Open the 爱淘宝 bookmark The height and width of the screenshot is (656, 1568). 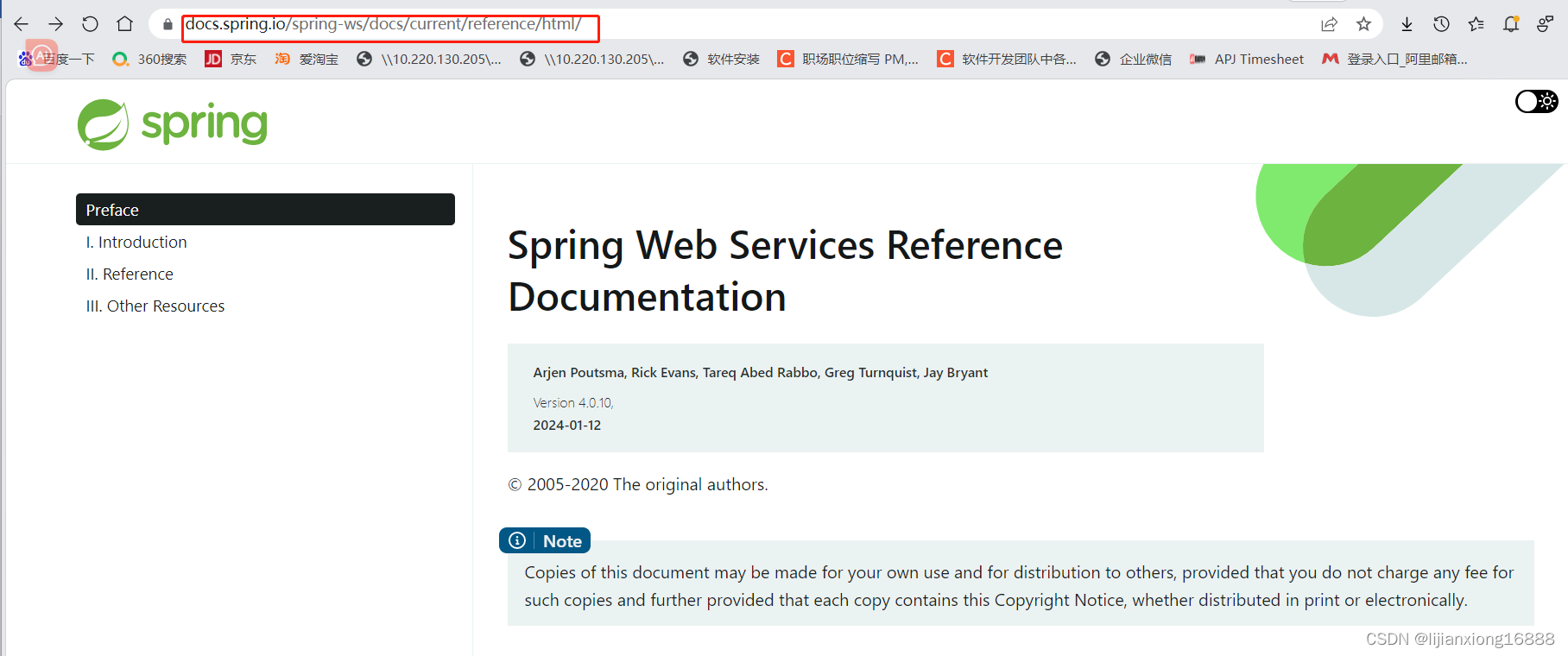click(307, 59)
